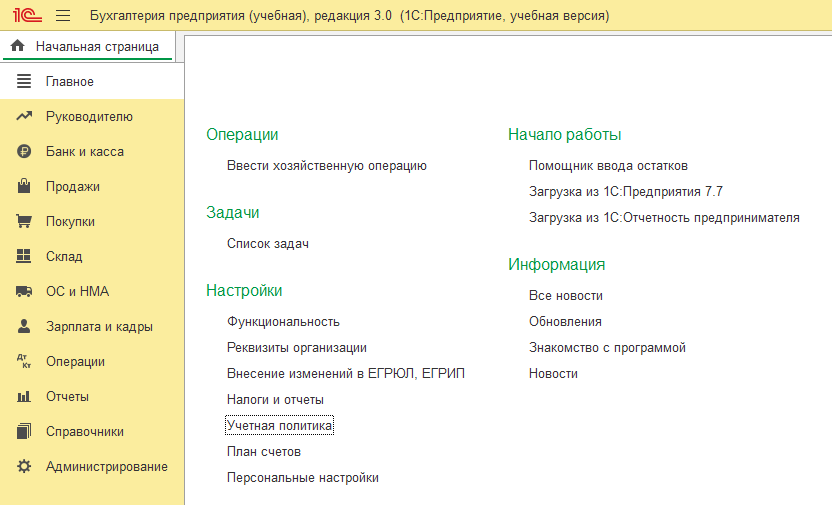The height and width of the screenshot is (505, 832).
Task: Open the Список задач link
Action: [268, 243]
